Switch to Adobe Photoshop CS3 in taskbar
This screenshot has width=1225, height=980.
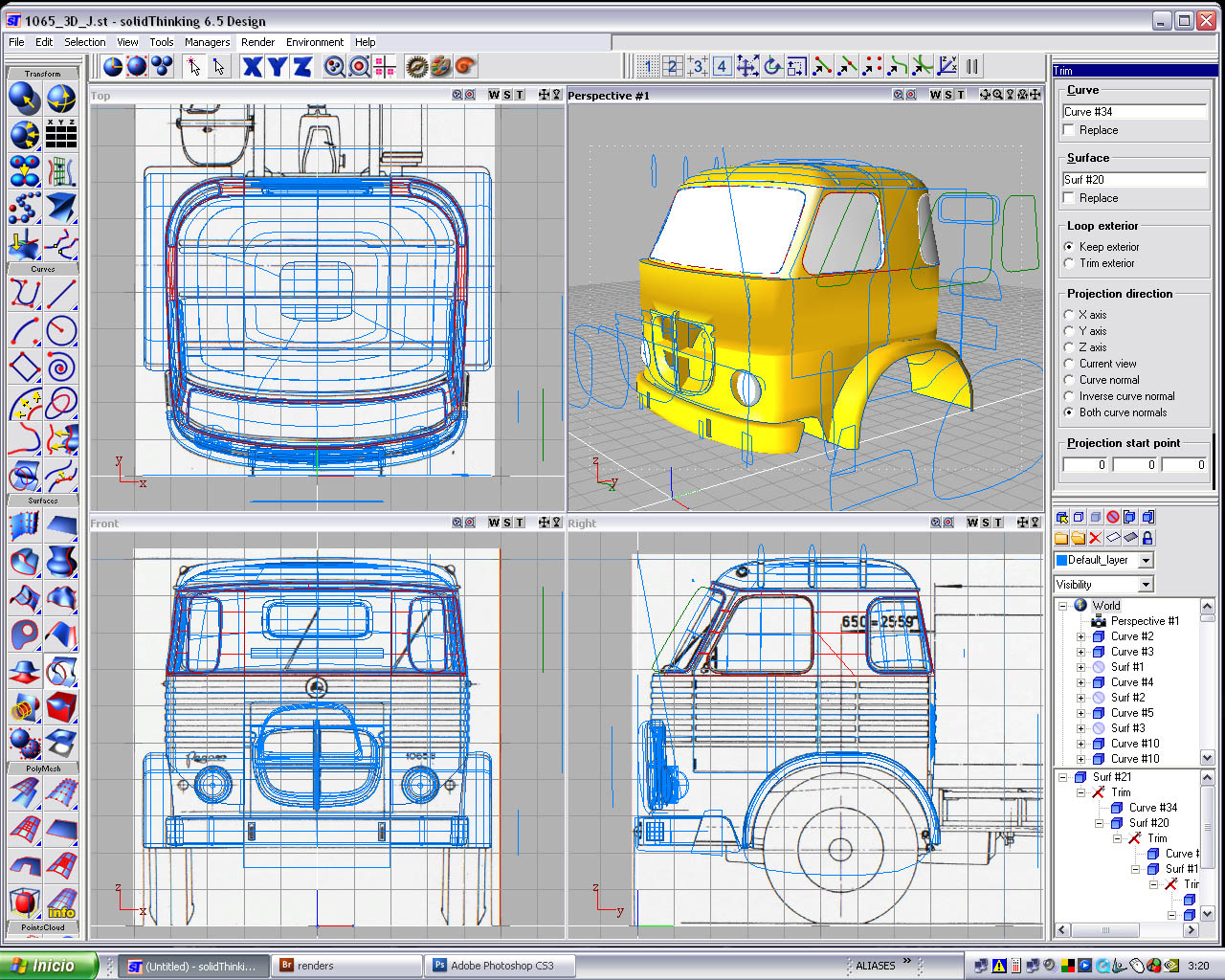(501, 966)
